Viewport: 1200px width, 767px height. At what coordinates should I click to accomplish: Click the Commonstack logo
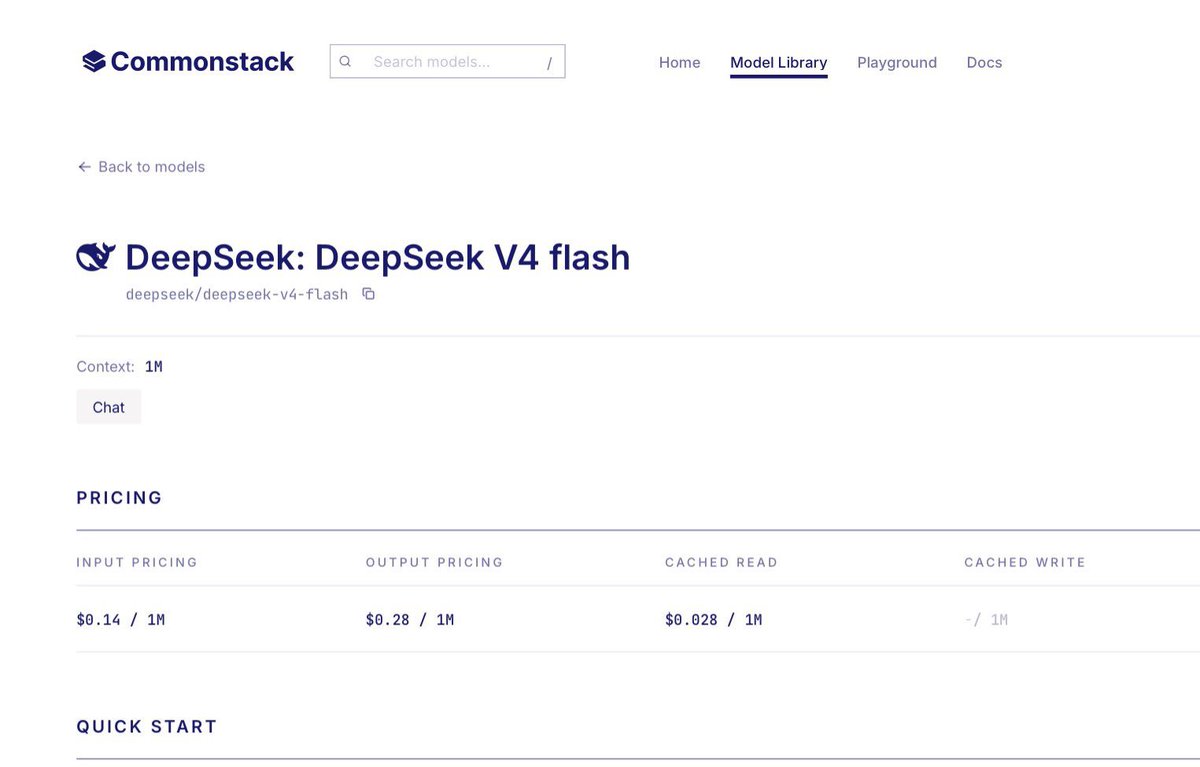click(x=188, y=62)
